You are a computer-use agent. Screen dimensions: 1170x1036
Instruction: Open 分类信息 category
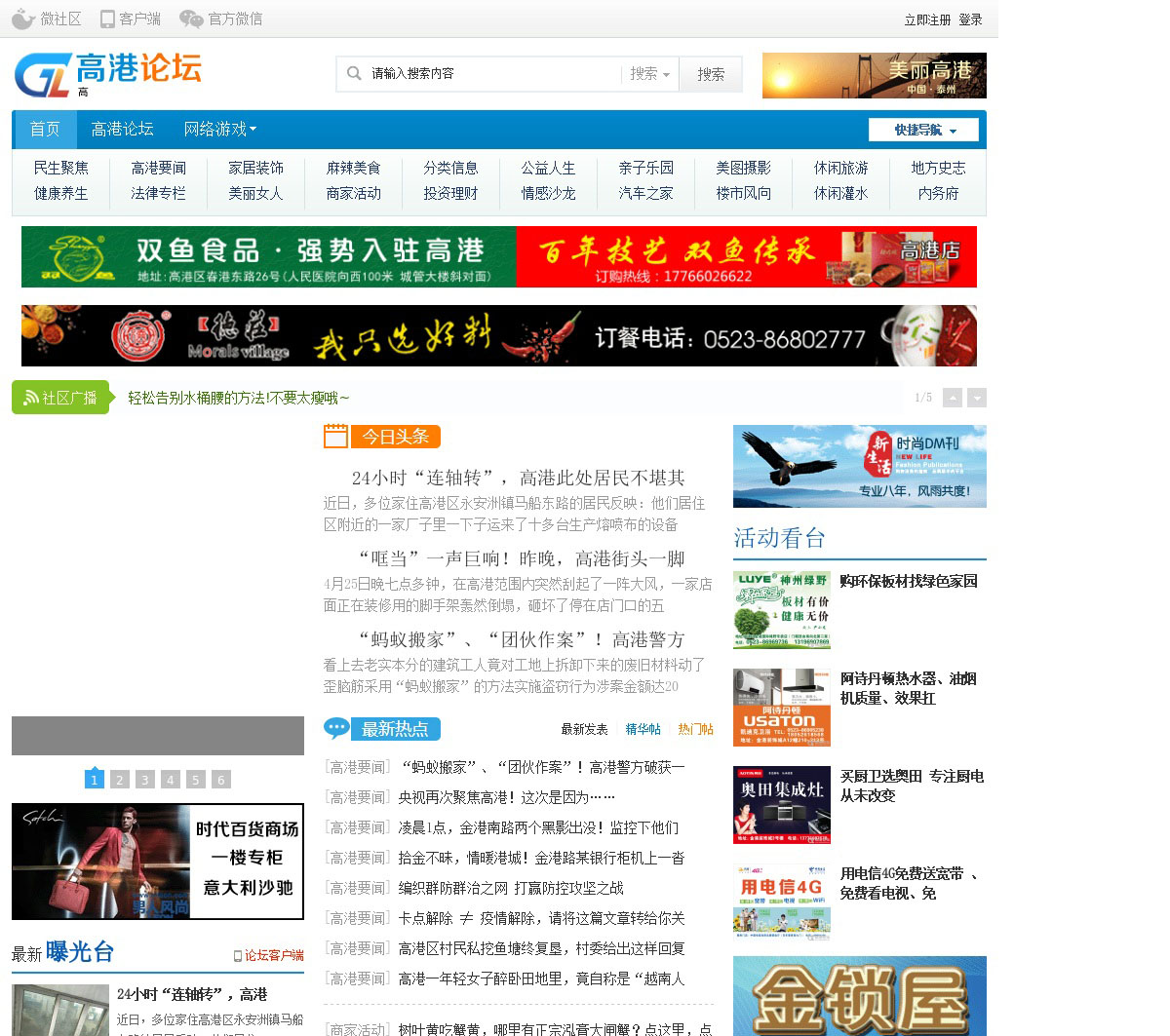450,168
